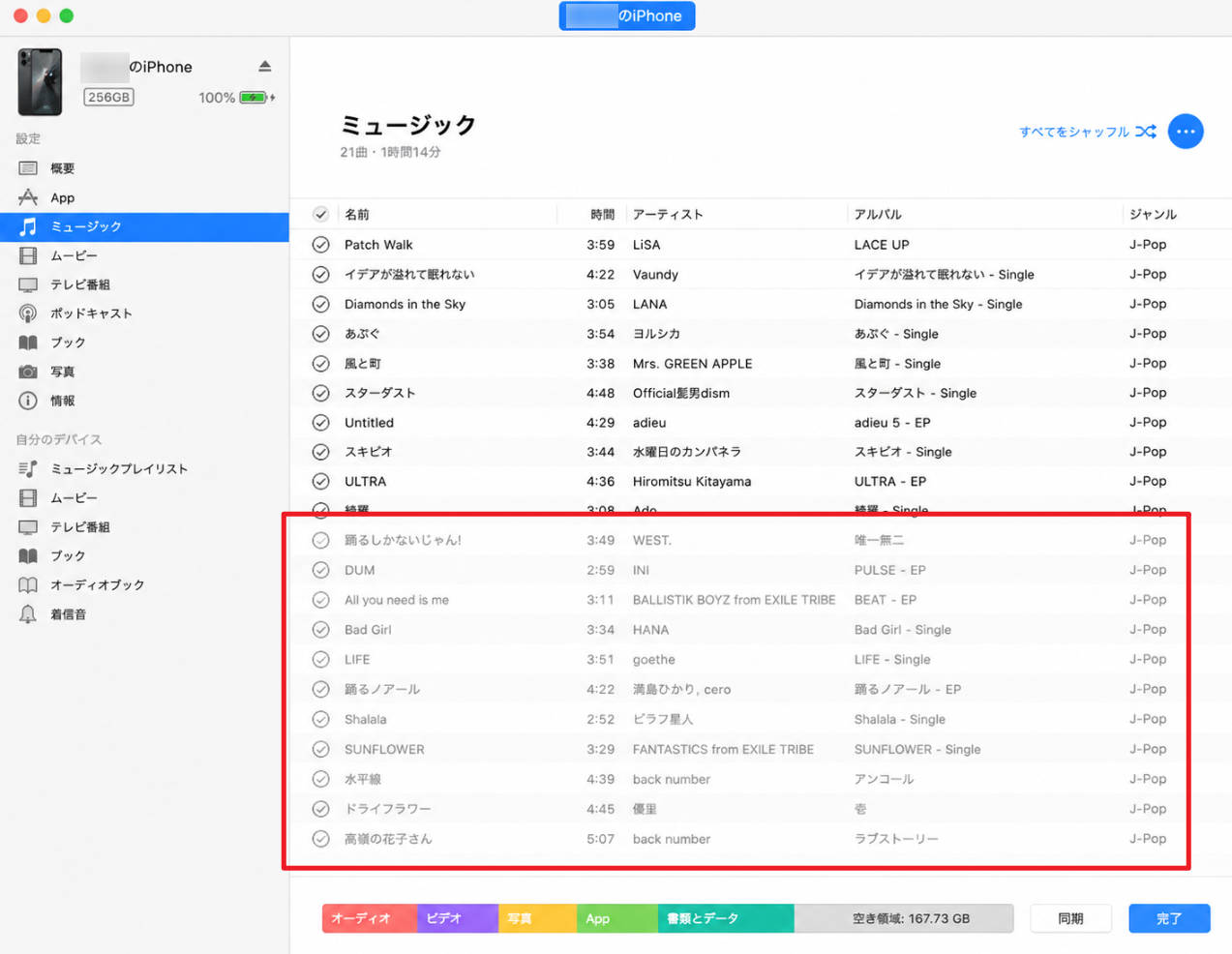Toggle the select-all checkbox in header
1232x954 pixels.
(x=320, y=214)
